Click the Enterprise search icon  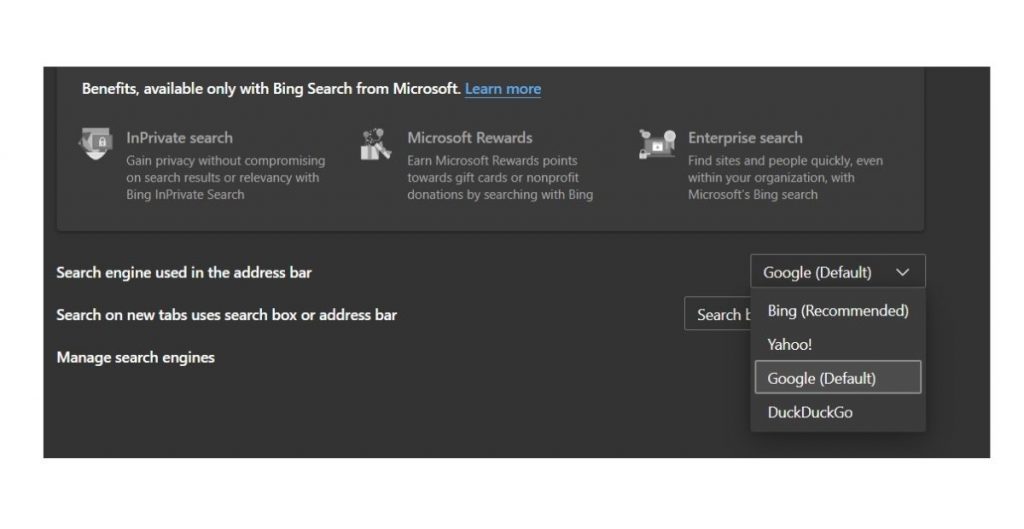tap(657, 144)
